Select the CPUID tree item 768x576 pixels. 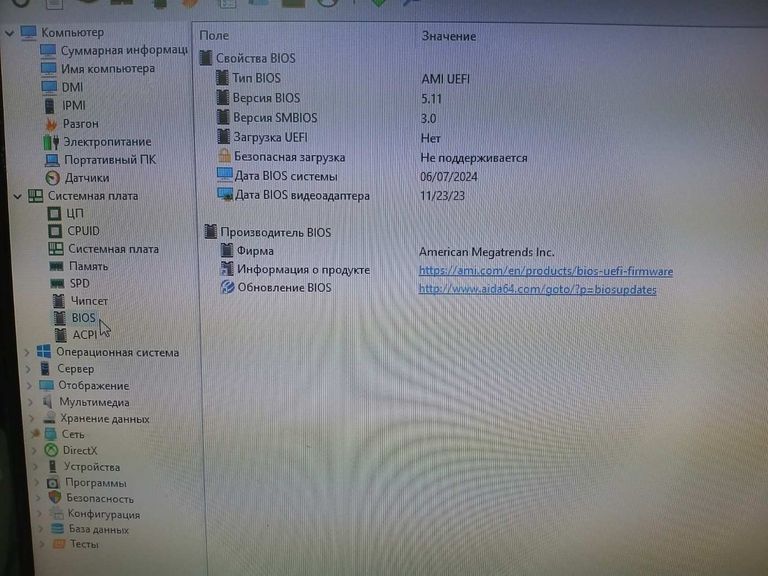83,231
